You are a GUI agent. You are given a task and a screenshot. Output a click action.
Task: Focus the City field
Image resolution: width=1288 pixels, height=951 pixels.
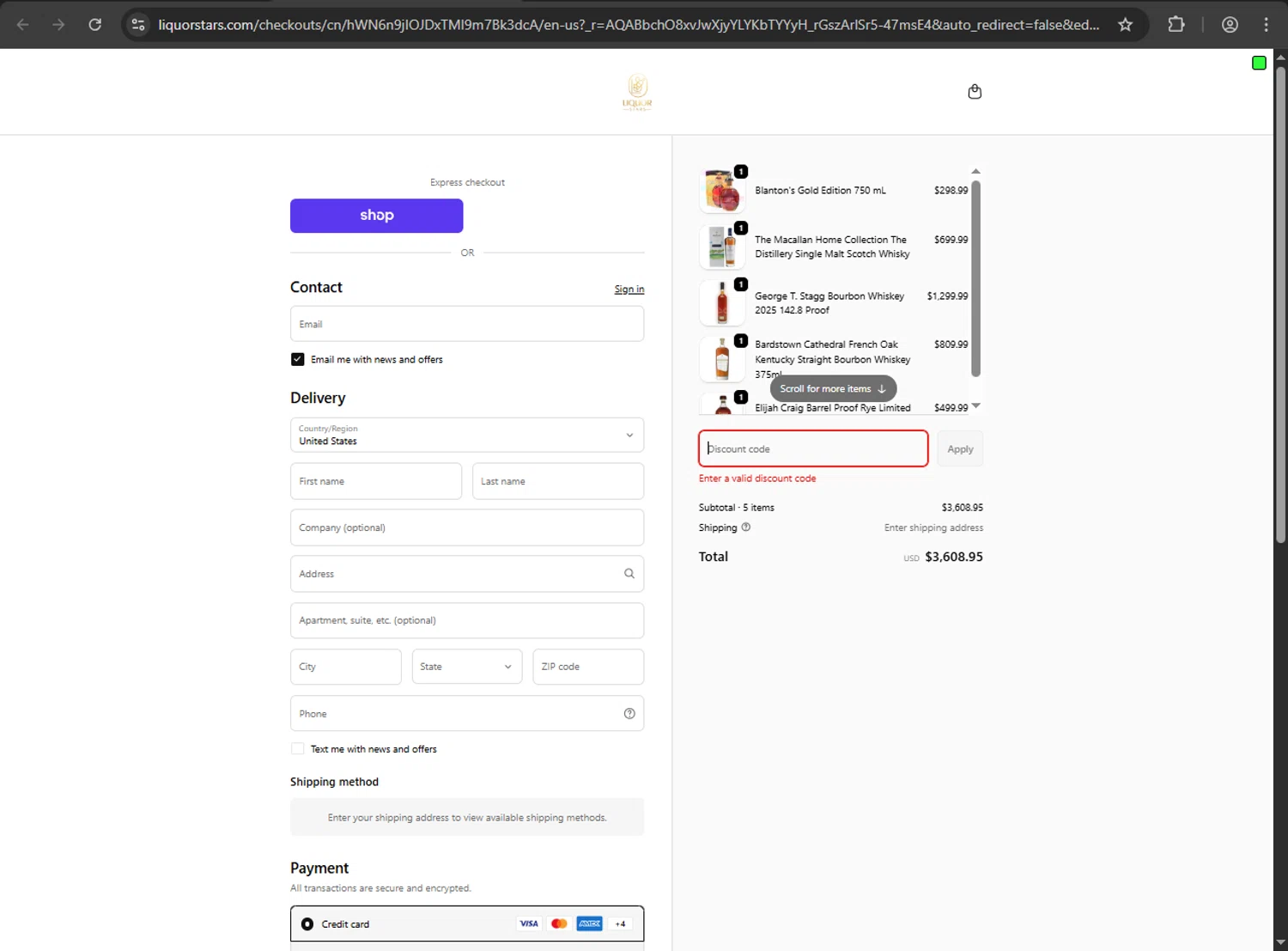click(x=346, y=667)
